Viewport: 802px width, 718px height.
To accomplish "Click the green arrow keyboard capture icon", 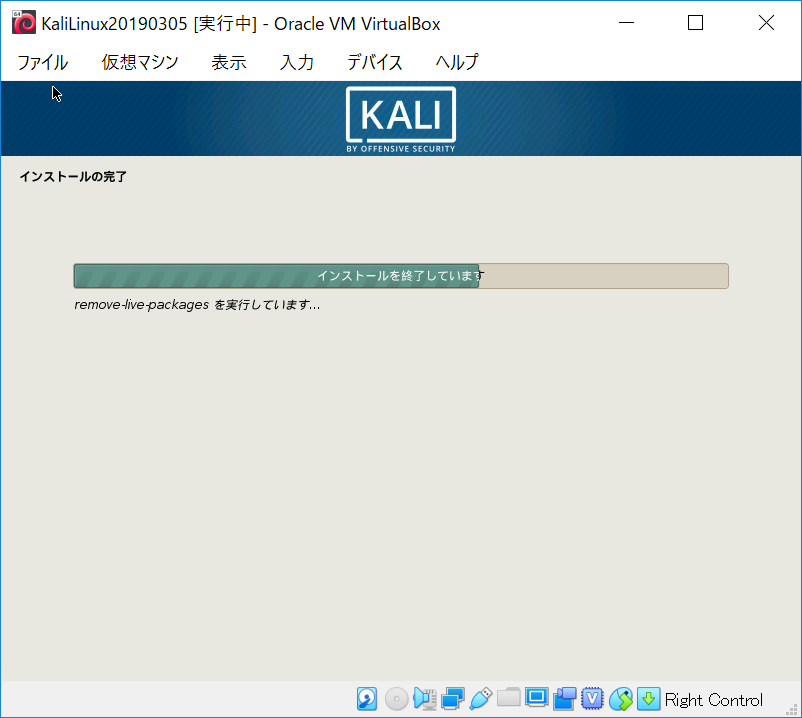I will [x=648, y=699].
